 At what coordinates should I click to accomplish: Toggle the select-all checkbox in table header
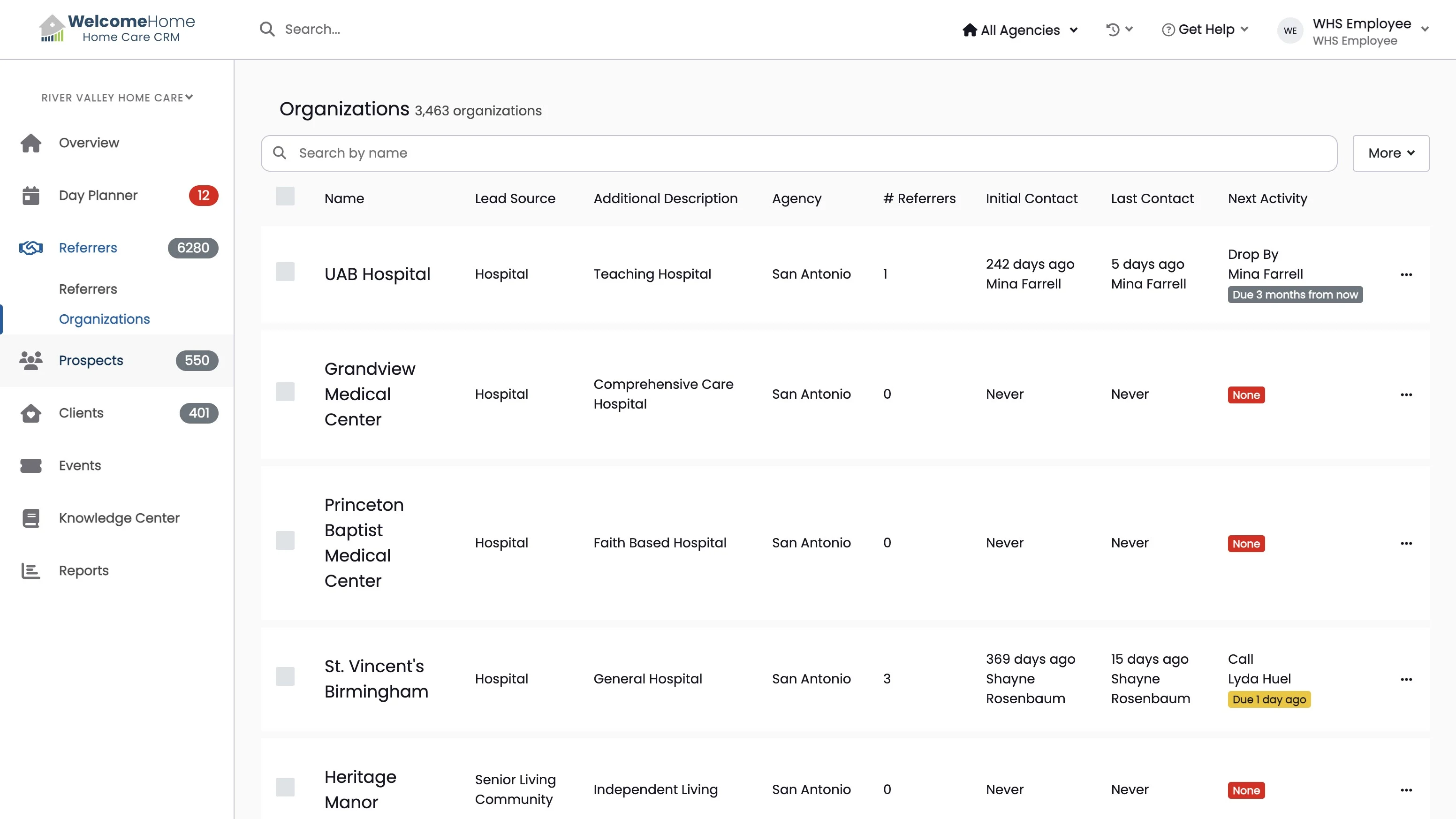285,197
